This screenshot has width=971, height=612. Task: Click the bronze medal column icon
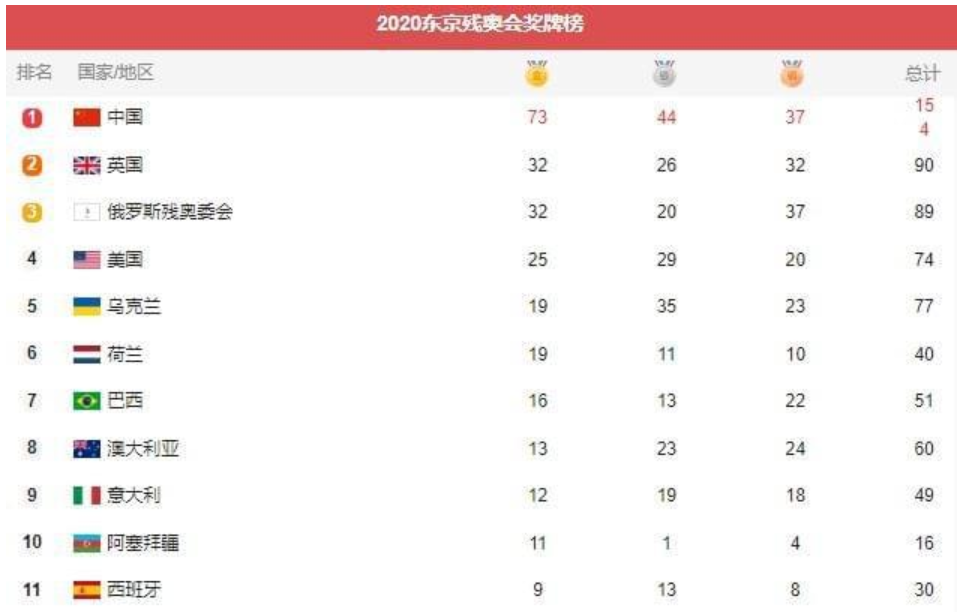(792, 74)
